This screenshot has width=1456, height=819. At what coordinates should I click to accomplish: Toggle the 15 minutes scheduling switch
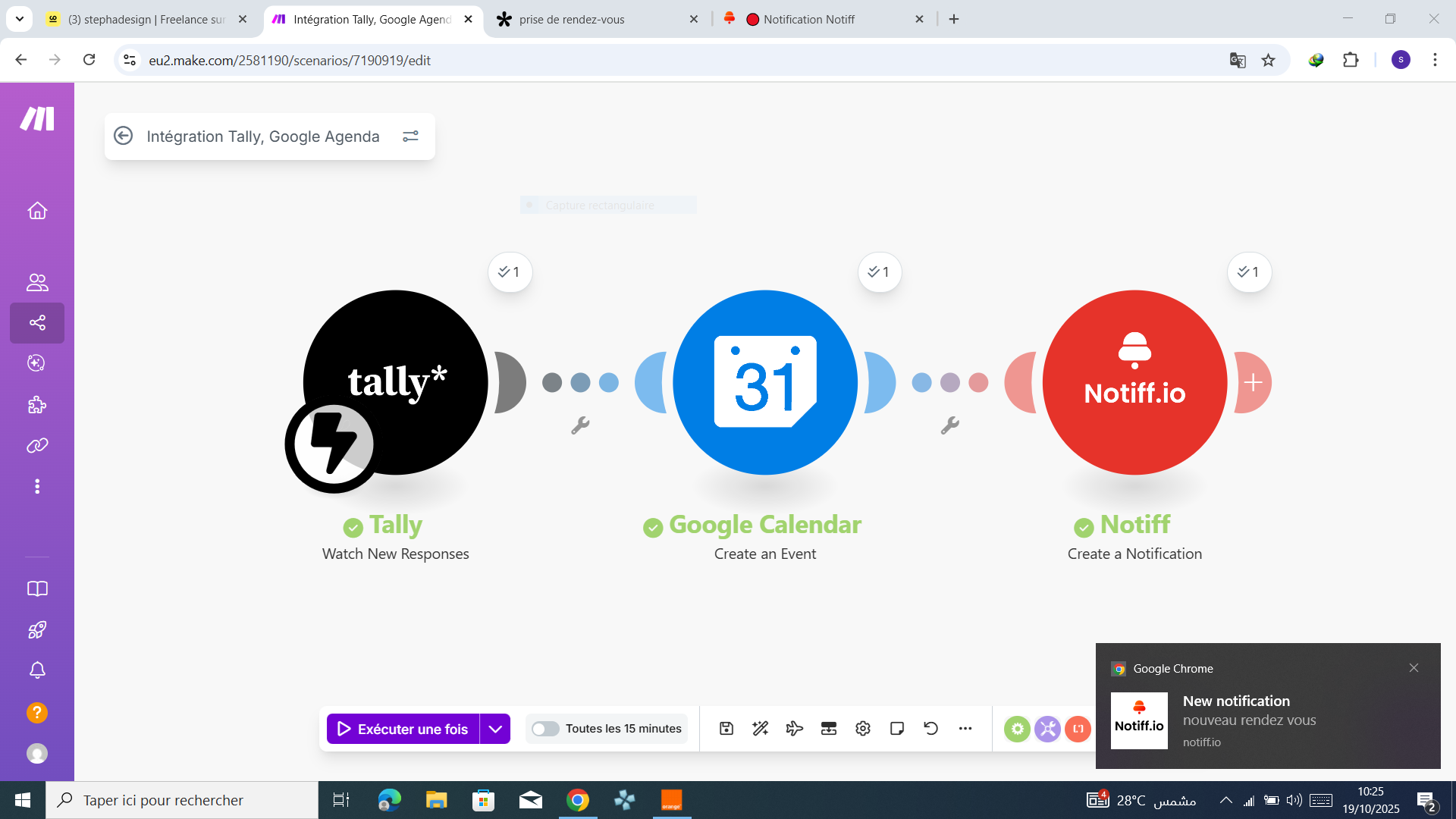click(x=544, y=729)
